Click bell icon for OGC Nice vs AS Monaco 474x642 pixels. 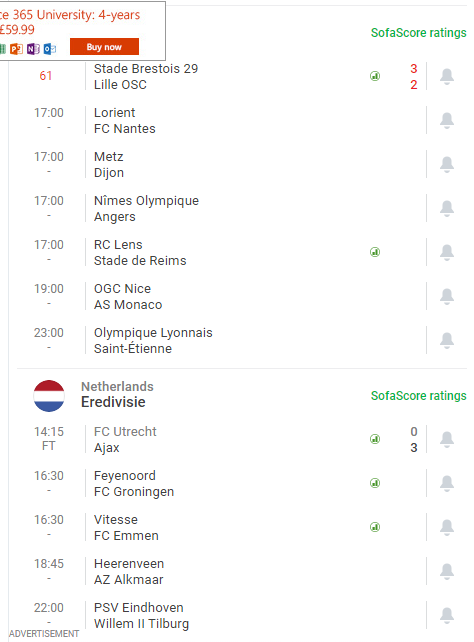click(447, 296)
